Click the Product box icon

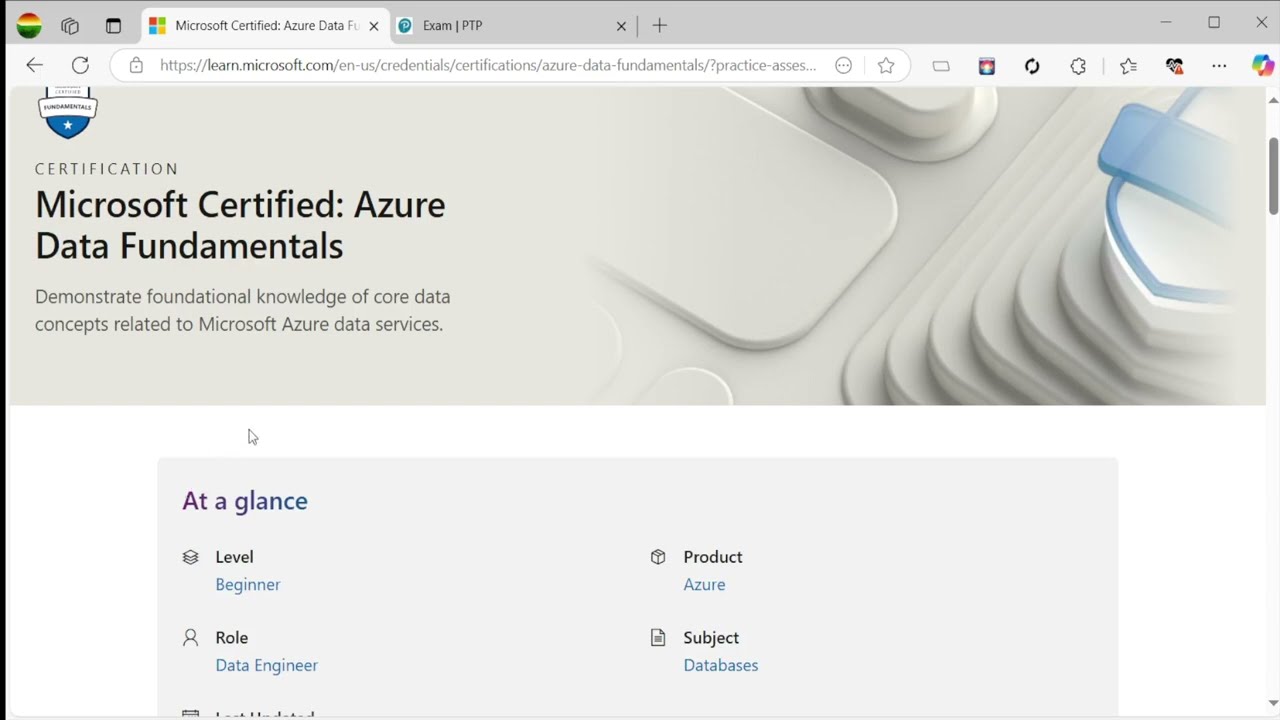658,557
